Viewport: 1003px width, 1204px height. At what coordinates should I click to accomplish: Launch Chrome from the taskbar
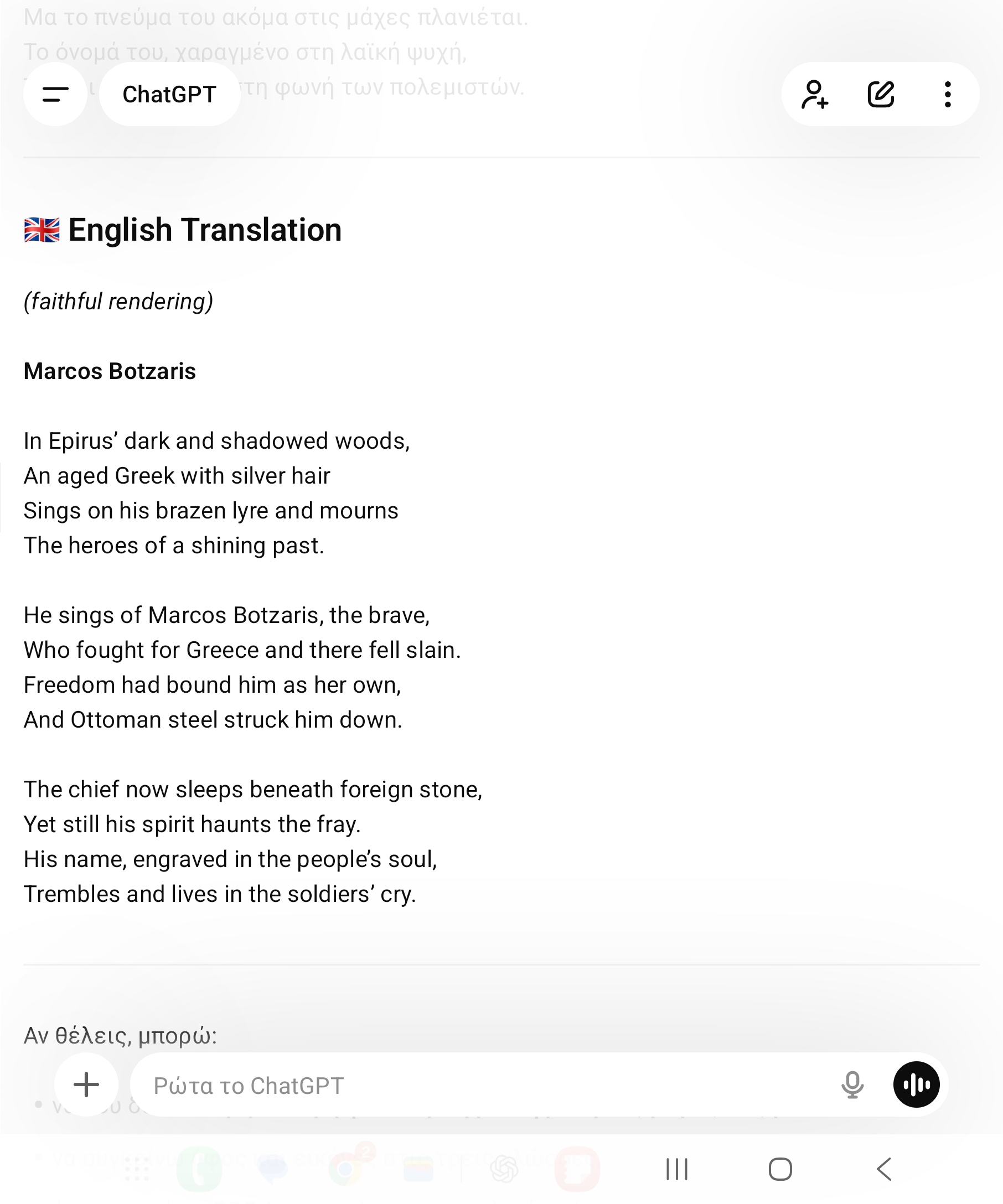pos(346,1169)
